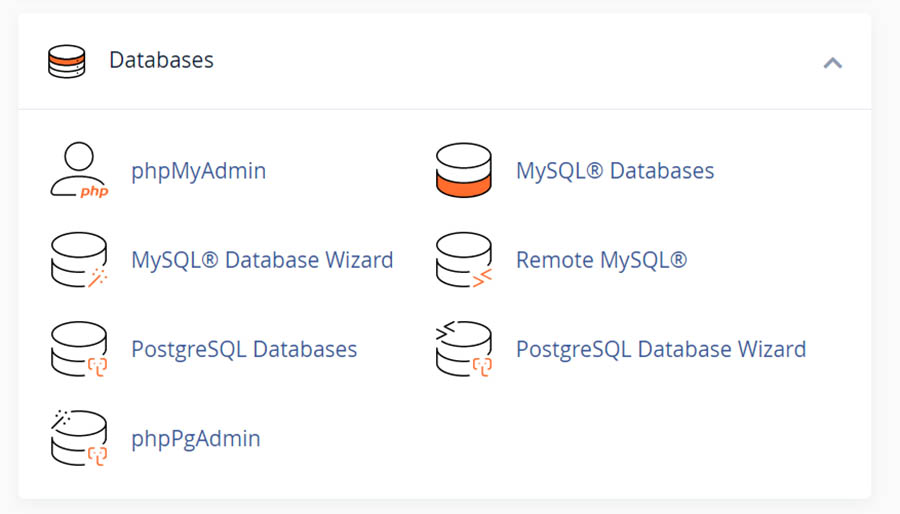Click the MySQL Database Wizard wand icon
Image resolution: width=900 pixels, height=514 pixels.
click(x=78, y=260)
